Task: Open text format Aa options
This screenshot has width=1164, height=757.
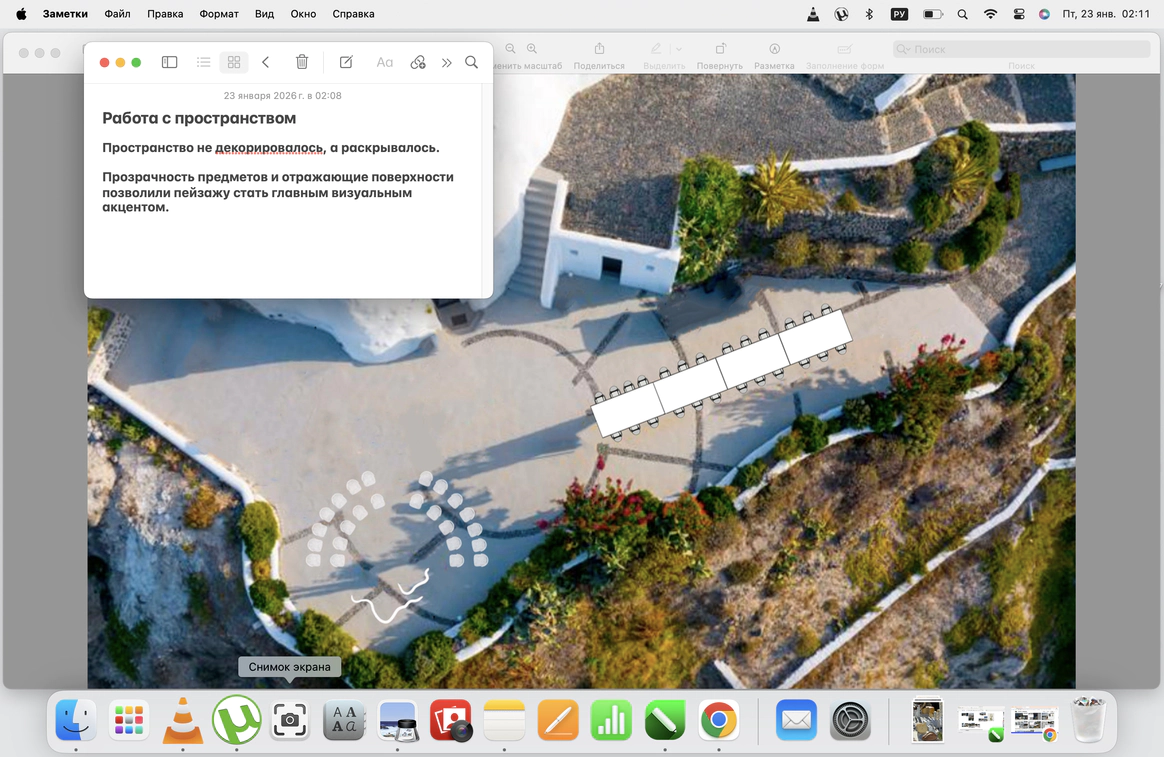Action: [384, 62]
